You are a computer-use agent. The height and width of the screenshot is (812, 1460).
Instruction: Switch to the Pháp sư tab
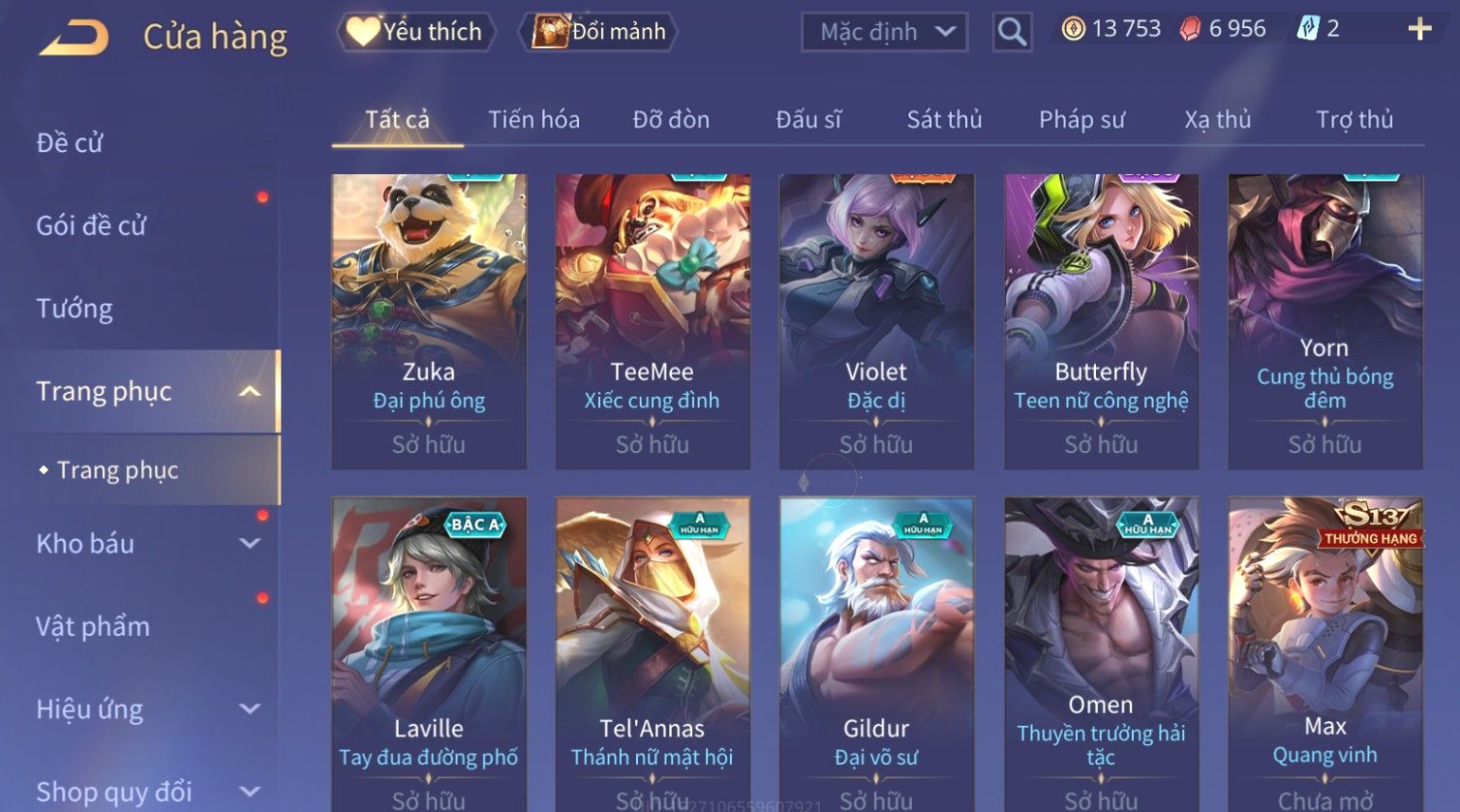[1081, 119]
